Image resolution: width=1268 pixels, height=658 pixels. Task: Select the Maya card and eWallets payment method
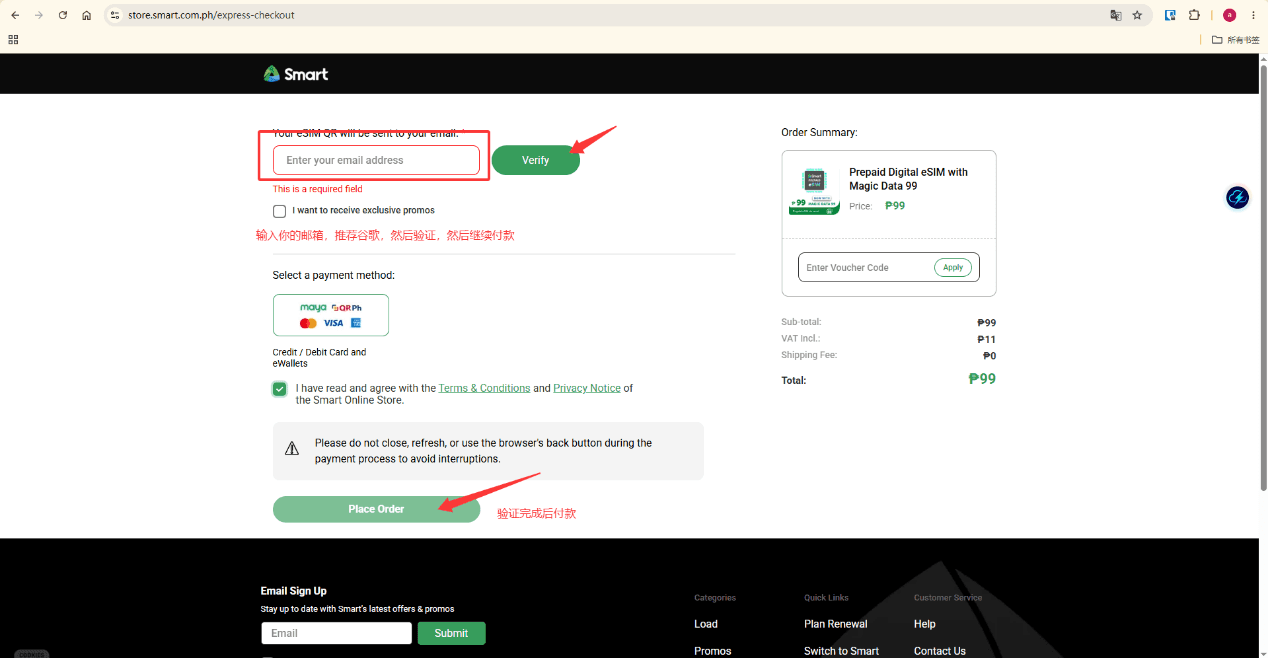(331, 315)
